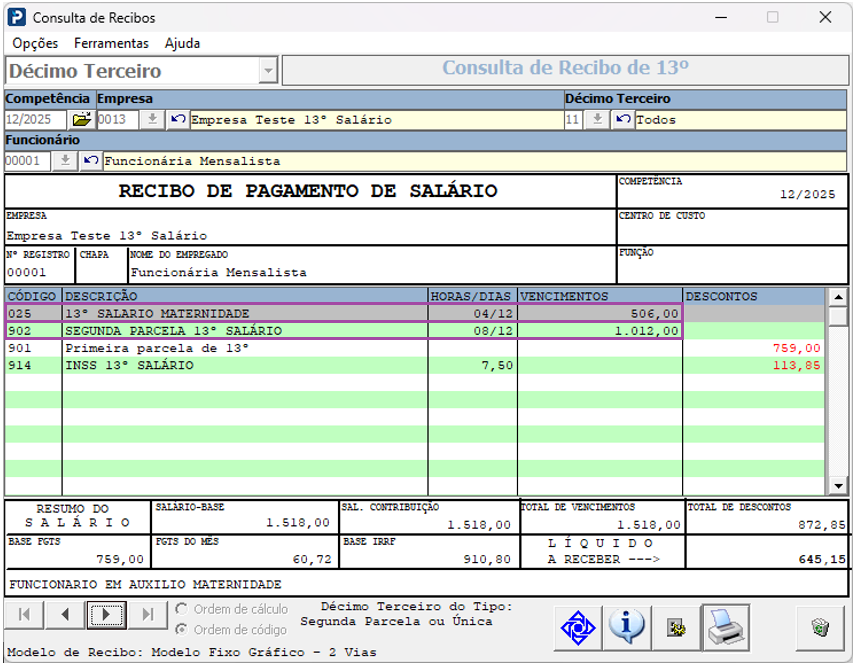Click the blue diamond logo button
856x665 pixels.
[578, 627]
